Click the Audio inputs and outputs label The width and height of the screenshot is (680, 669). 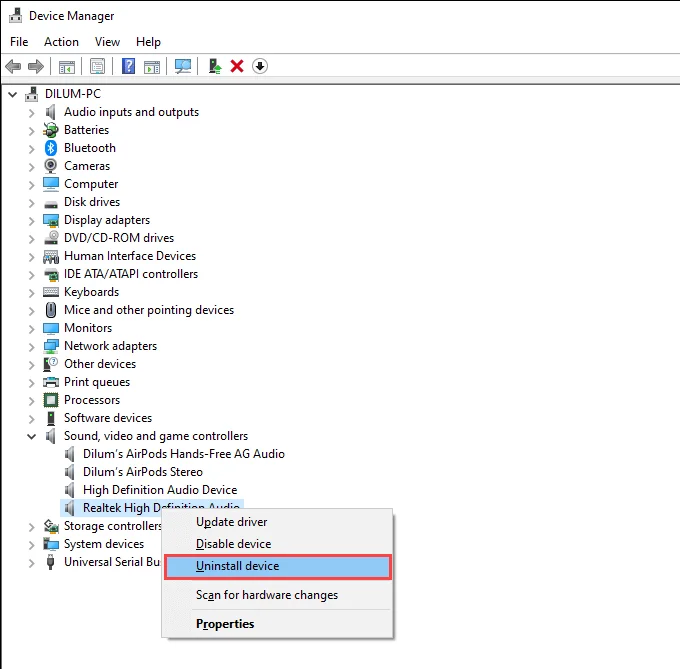click(131, 112)
